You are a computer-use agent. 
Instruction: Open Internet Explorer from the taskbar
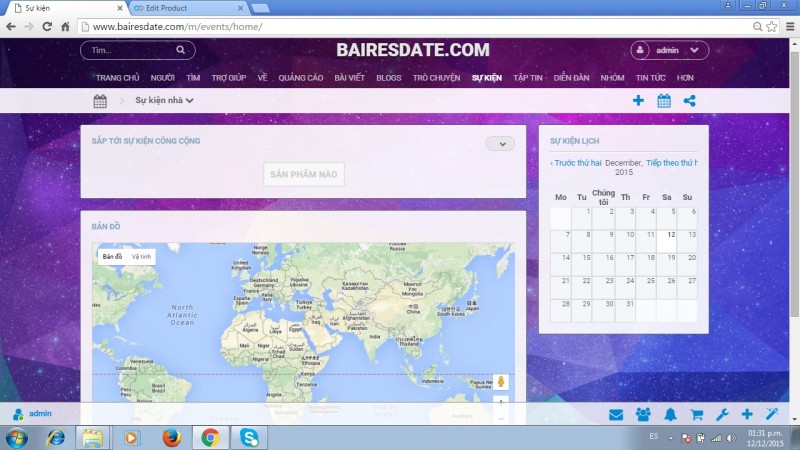pyautogui.click(x=56, y=438)
